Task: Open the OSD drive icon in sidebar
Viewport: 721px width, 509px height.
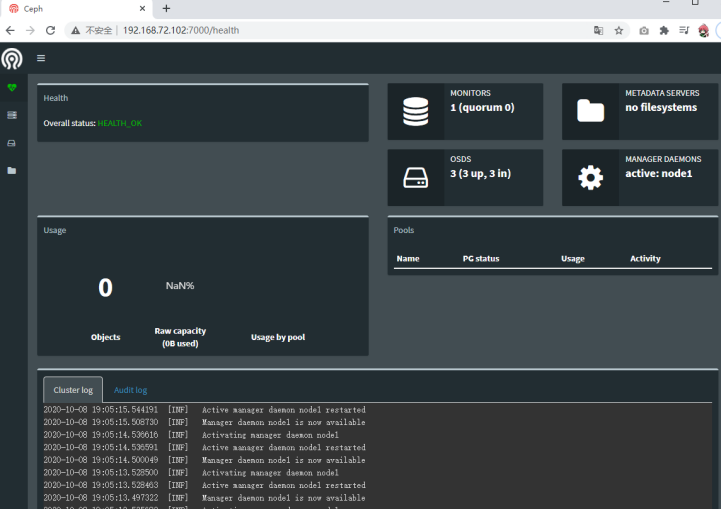Action: point(12,143)
